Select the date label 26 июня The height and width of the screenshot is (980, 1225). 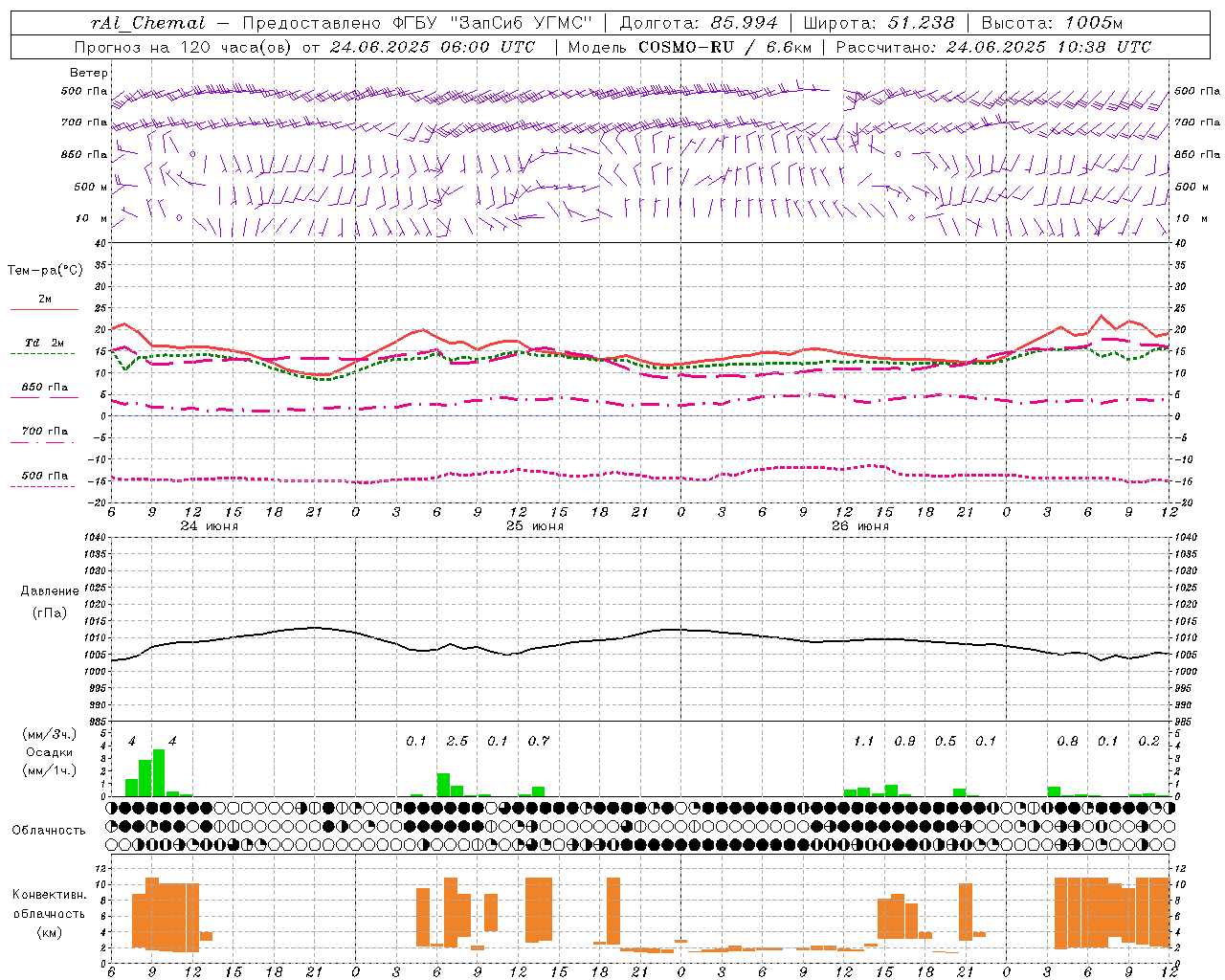tap(859, 526)
